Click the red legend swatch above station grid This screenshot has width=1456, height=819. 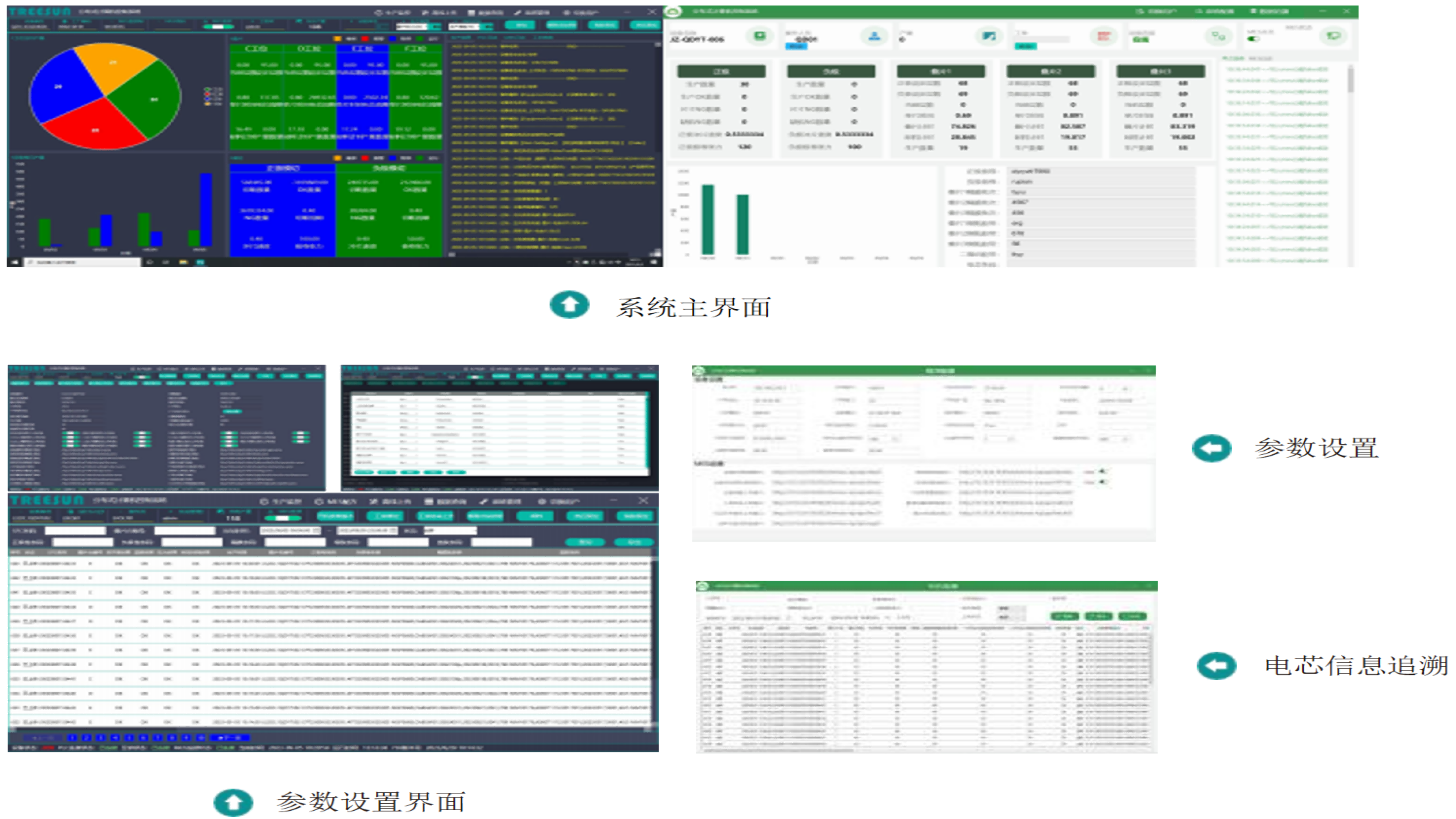(365, 39)
